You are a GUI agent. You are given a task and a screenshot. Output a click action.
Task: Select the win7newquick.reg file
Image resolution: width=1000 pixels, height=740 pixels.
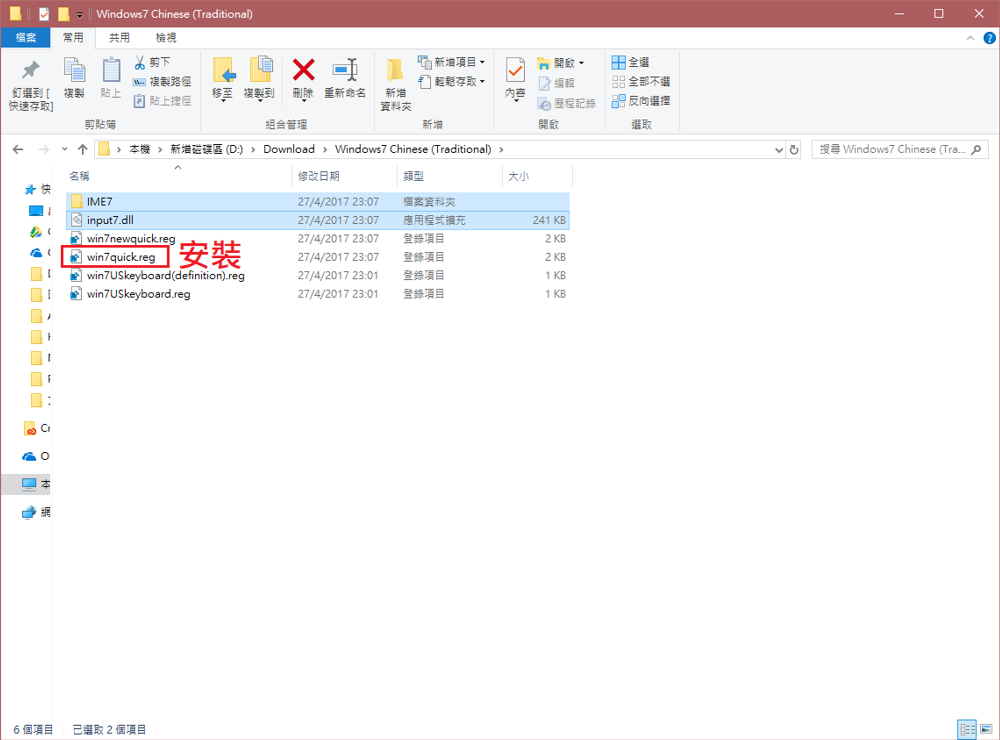point(318,239)
